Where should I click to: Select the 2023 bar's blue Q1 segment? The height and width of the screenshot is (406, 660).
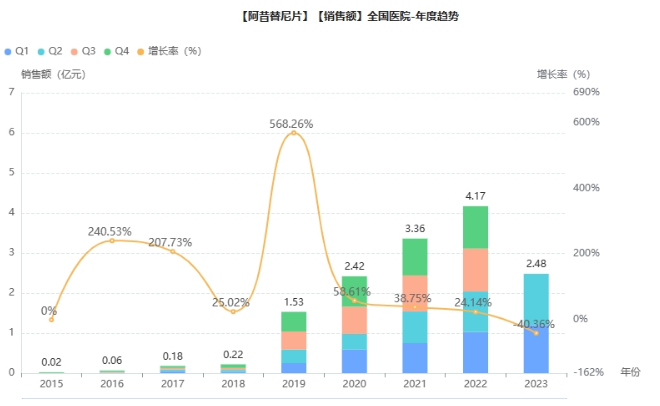536,349
